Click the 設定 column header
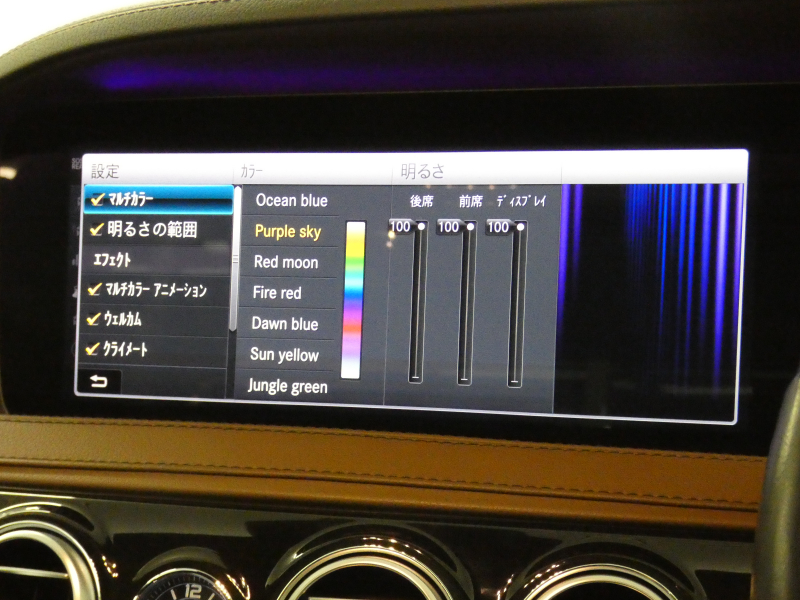Screen dimensions: 800x600 coord(105,171)
